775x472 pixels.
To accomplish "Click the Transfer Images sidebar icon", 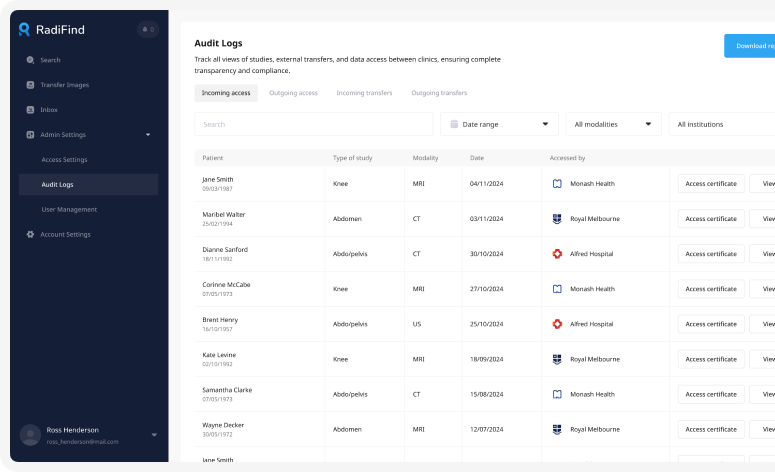I will pos(30,85).
